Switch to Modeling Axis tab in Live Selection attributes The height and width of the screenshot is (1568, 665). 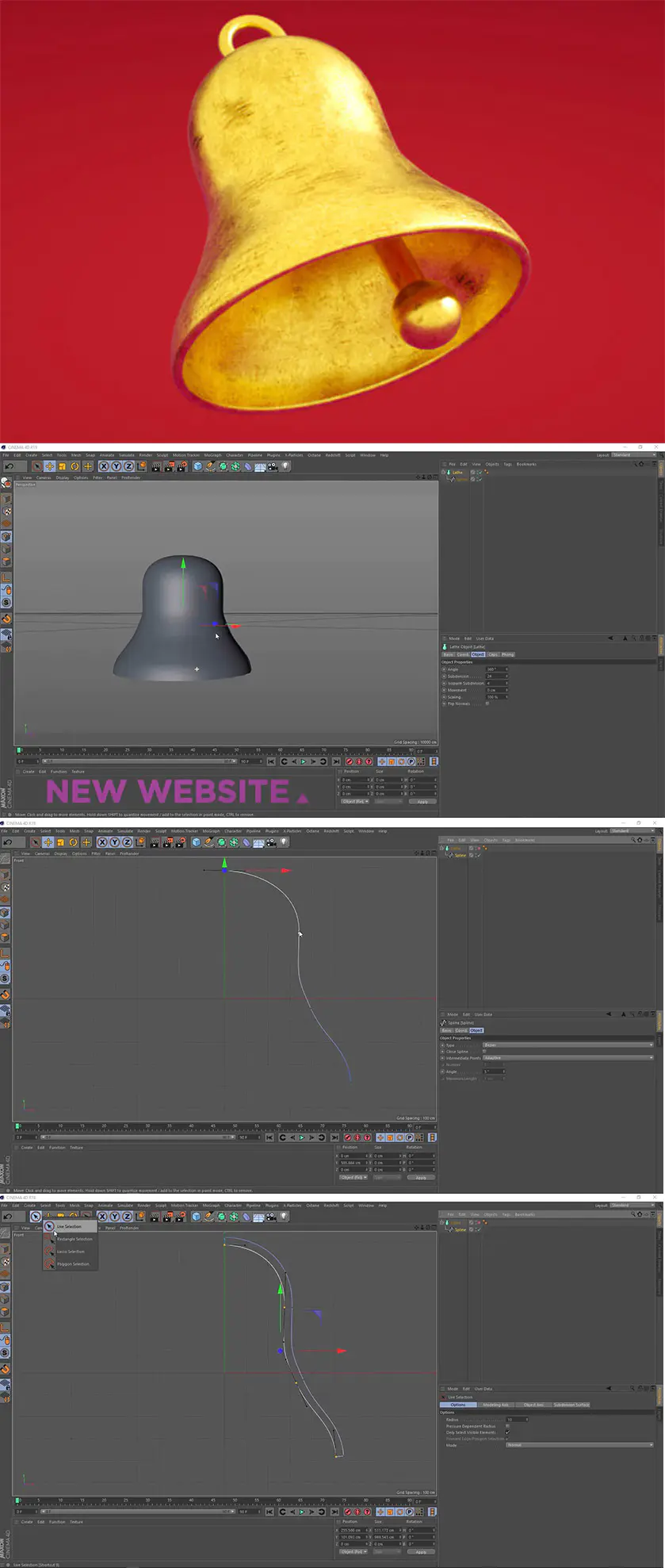tap(496, 1405)
